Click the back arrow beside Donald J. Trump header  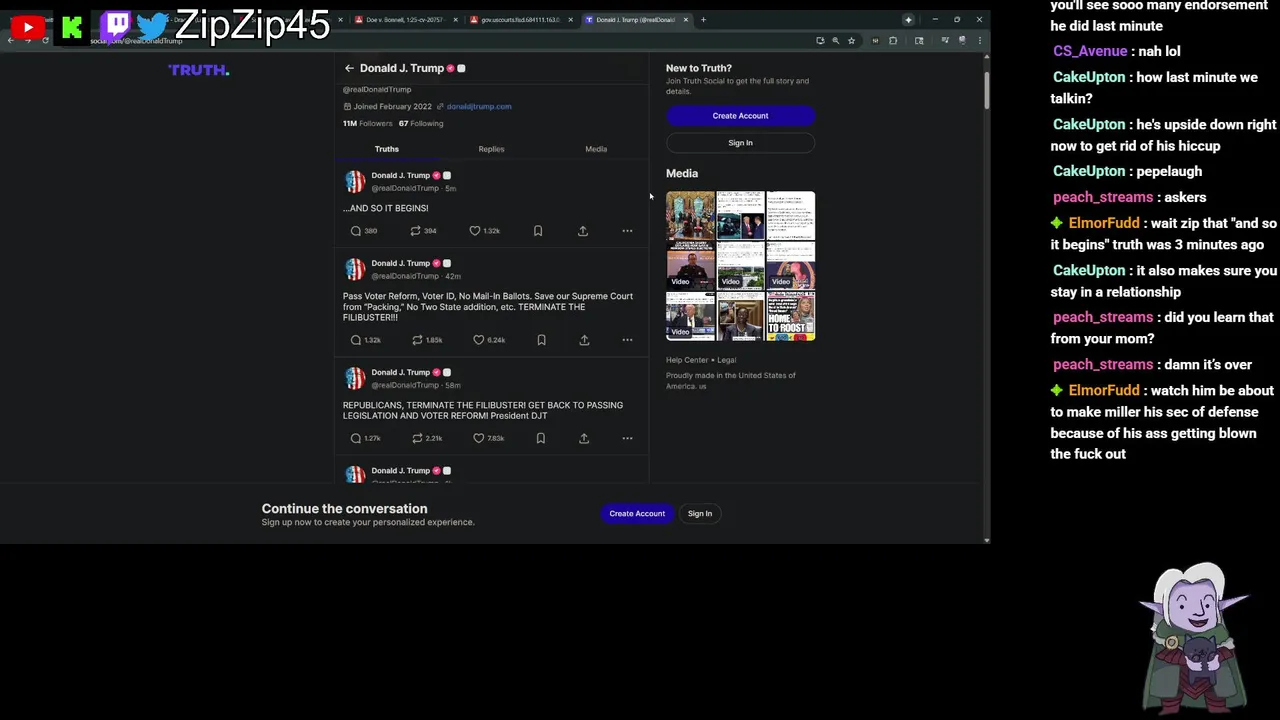point(349,68)
